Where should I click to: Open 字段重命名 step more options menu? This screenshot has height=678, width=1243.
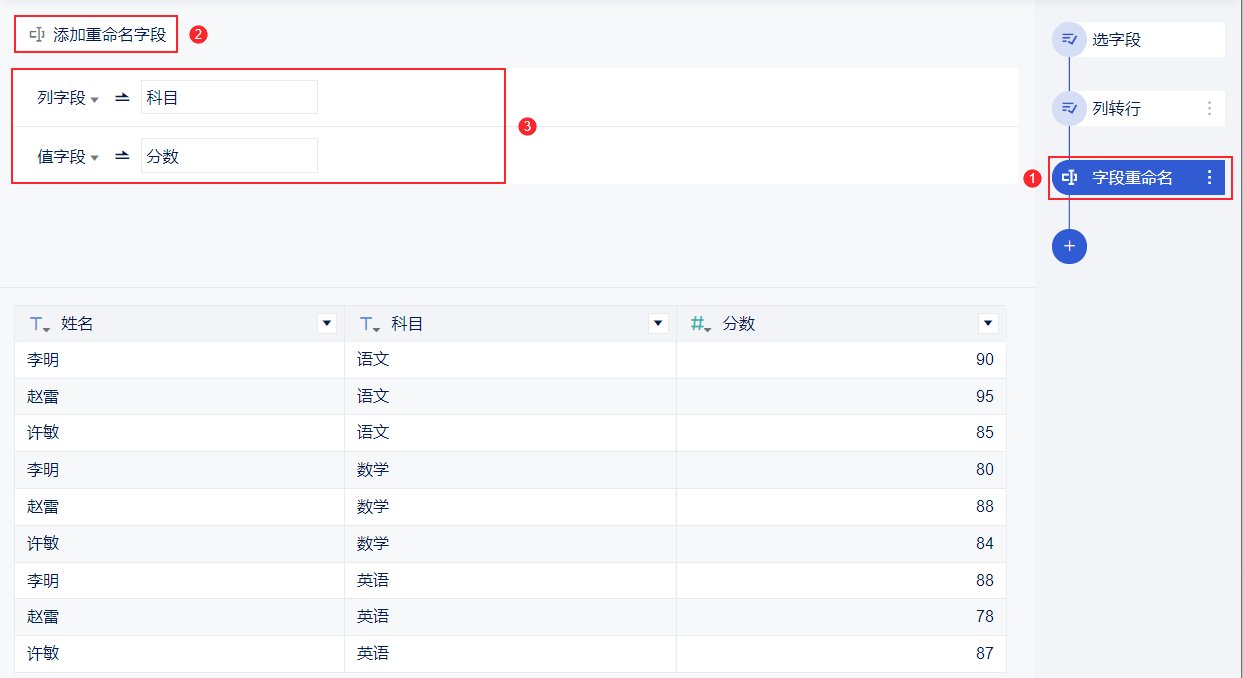[1209, 177]
